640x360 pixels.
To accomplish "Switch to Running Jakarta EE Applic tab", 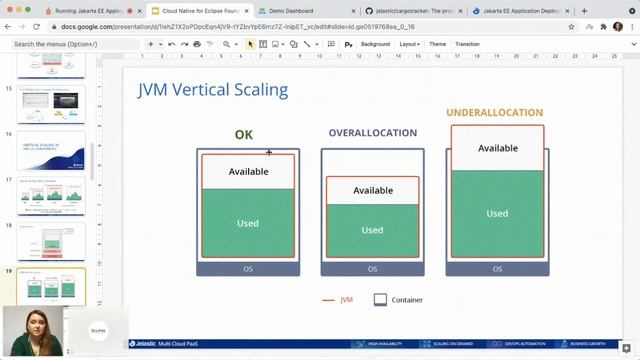I will [x=89, y=11].
